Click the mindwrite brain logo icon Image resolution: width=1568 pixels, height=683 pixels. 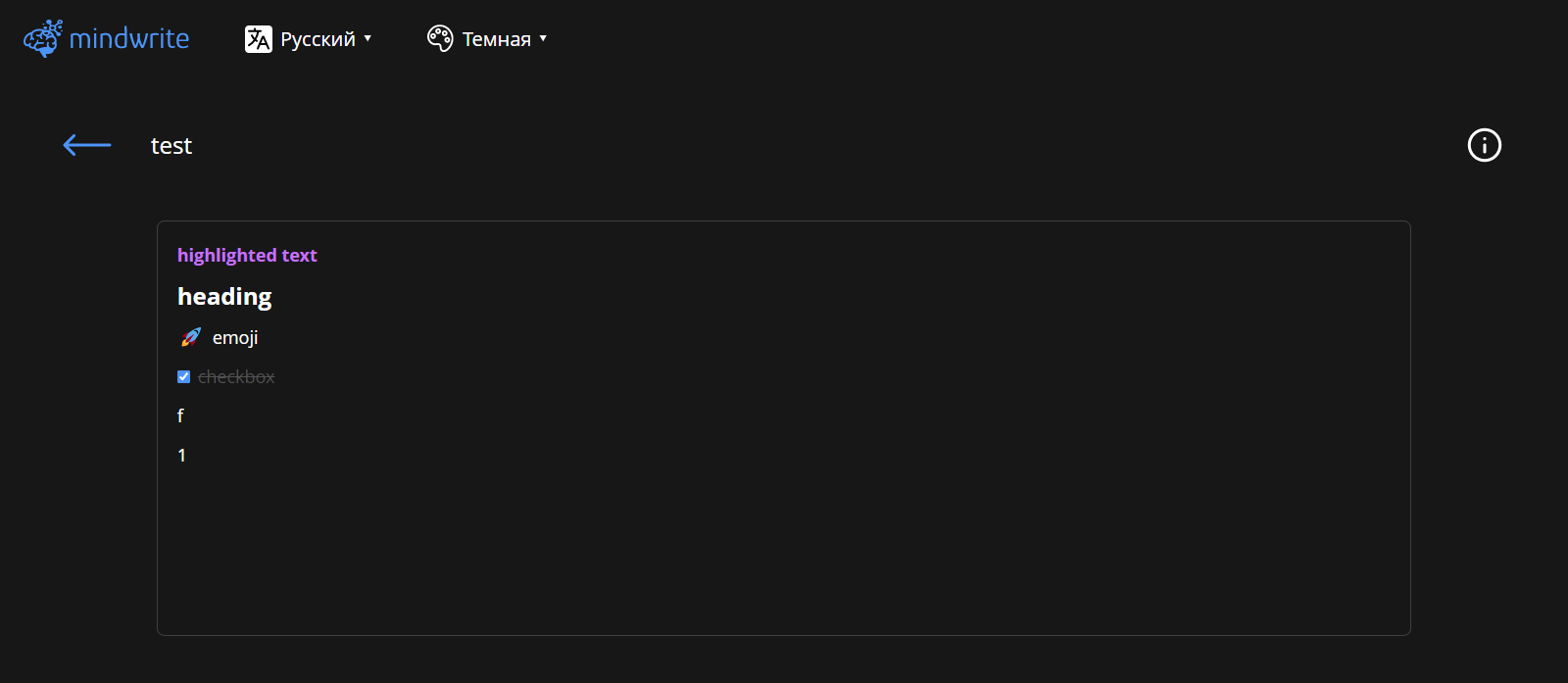pyautogui.click(x=42, y=38)
